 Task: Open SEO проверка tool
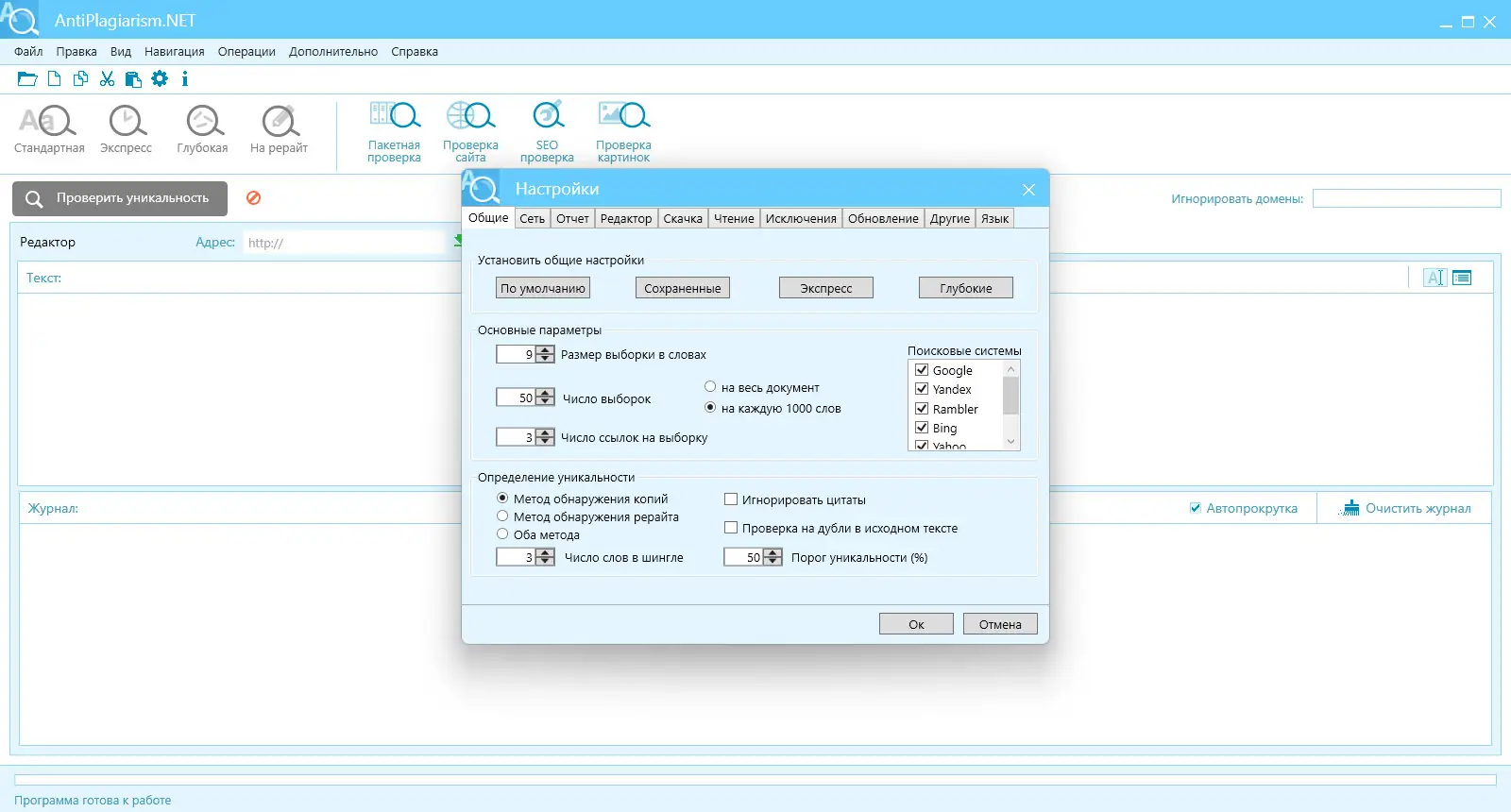point(547,132)
